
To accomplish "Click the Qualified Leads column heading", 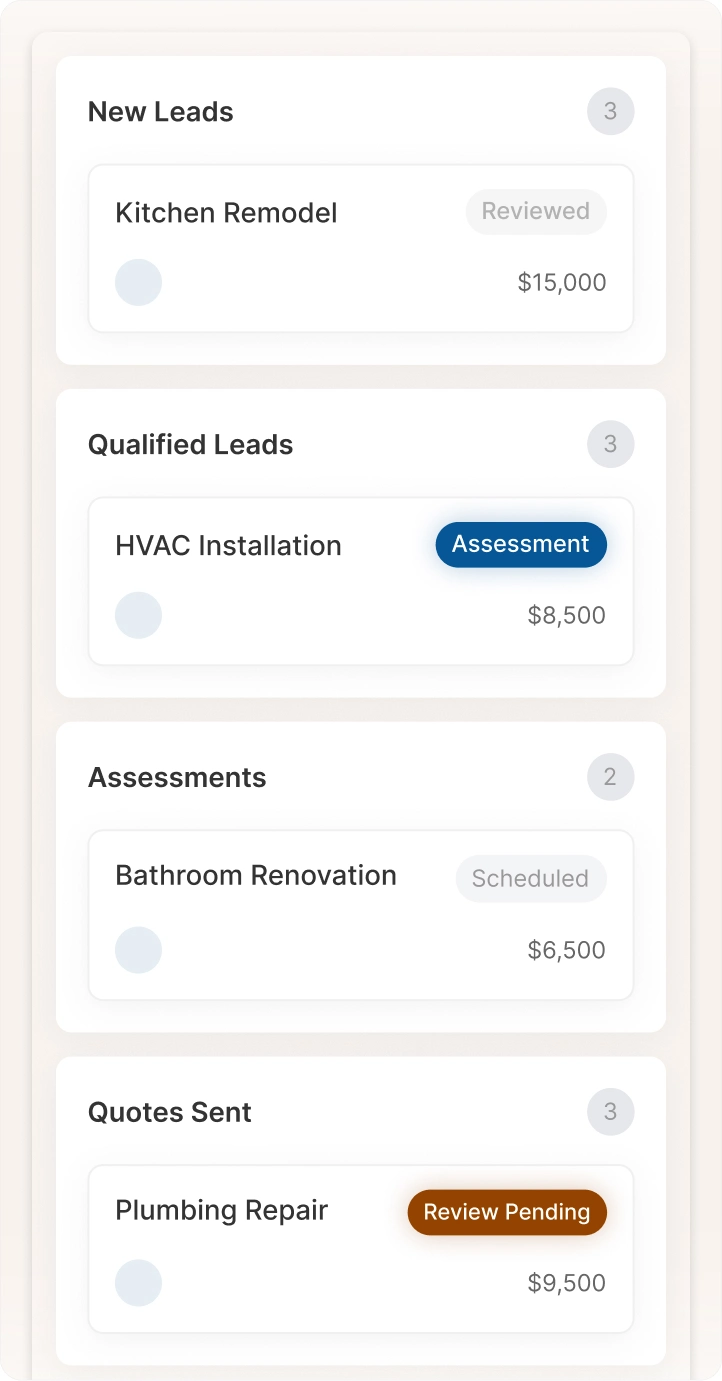I will [x=191, y=445].
